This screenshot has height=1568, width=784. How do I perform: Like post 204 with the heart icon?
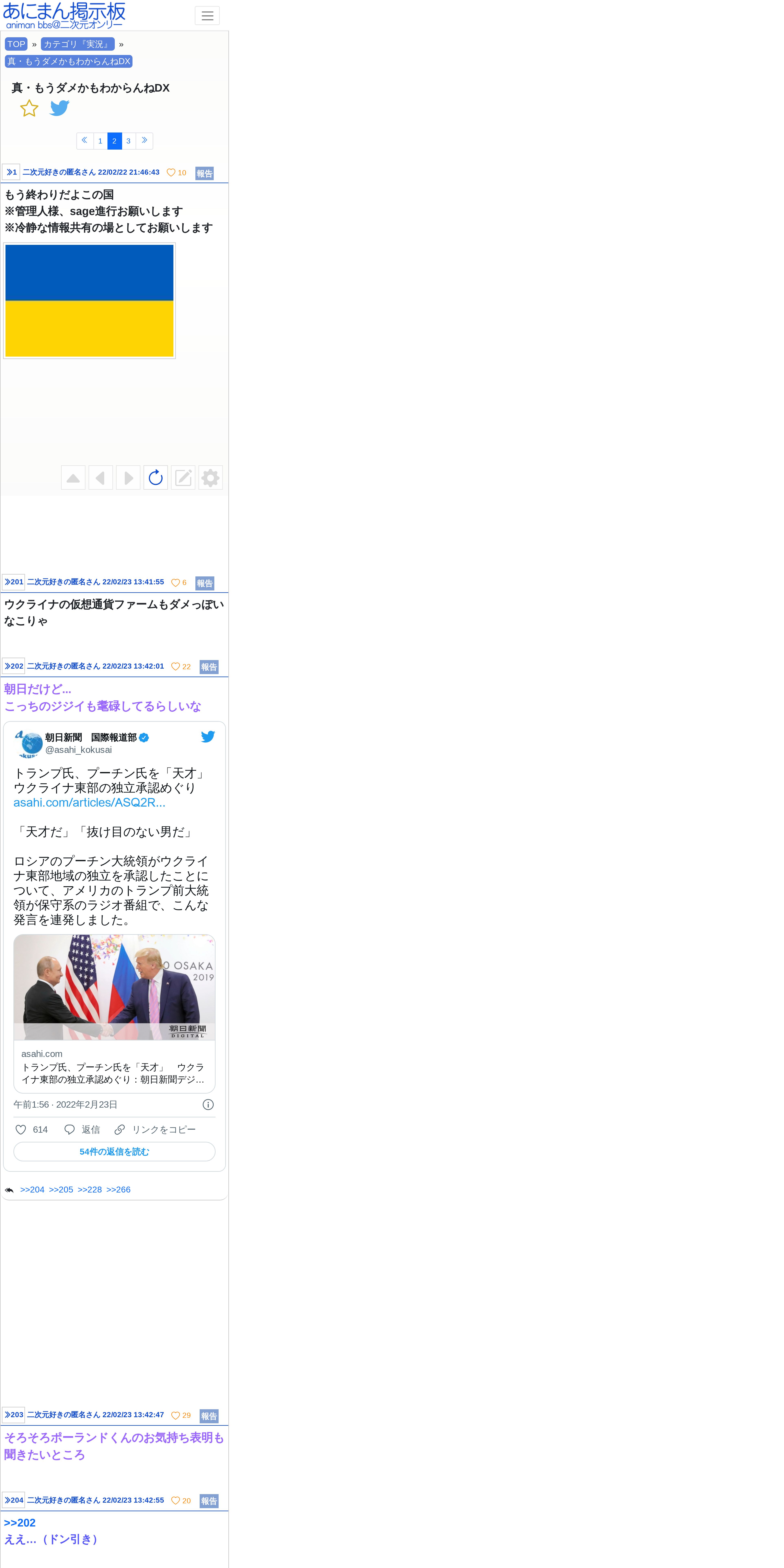[x=175, y=1500]
